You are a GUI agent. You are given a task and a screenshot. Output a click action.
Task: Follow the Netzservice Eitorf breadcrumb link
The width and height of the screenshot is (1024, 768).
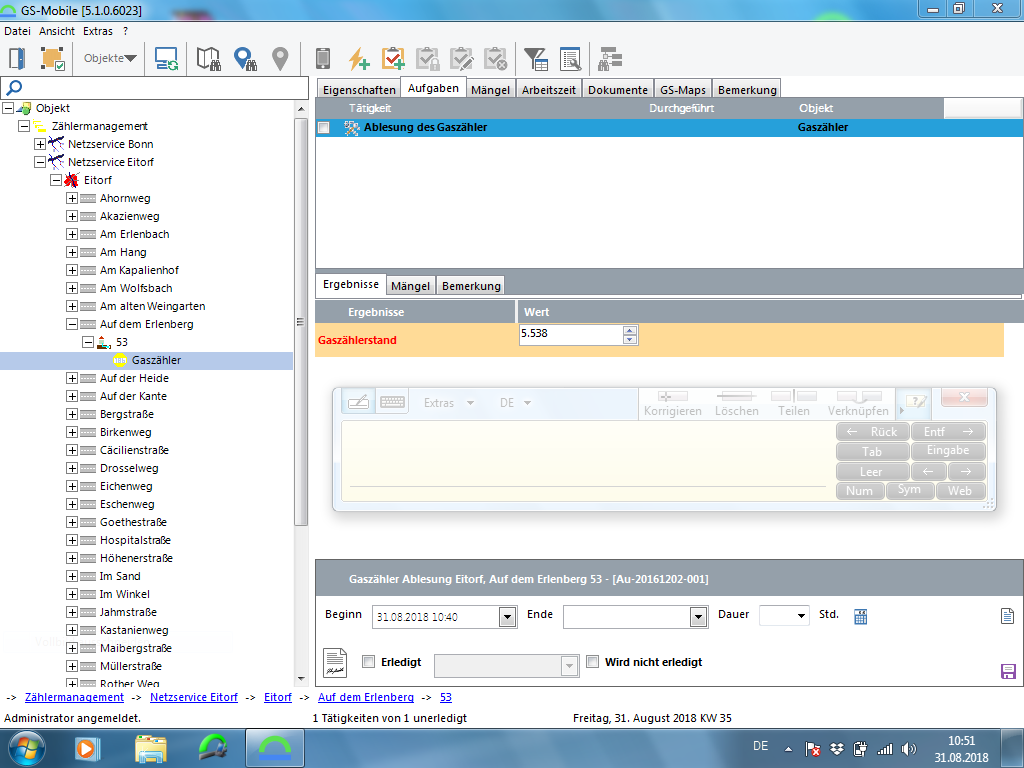(194, 697)
